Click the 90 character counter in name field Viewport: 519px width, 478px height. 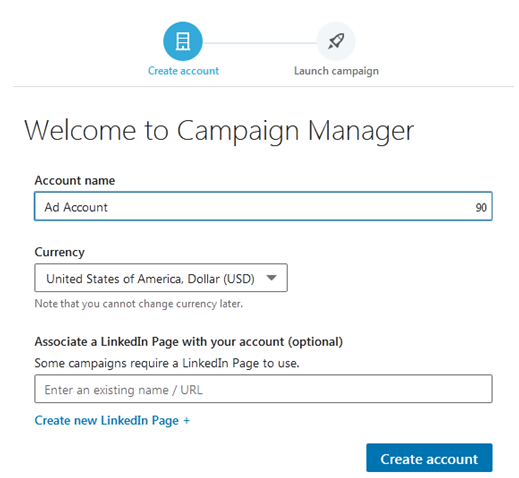coord(481,208)
